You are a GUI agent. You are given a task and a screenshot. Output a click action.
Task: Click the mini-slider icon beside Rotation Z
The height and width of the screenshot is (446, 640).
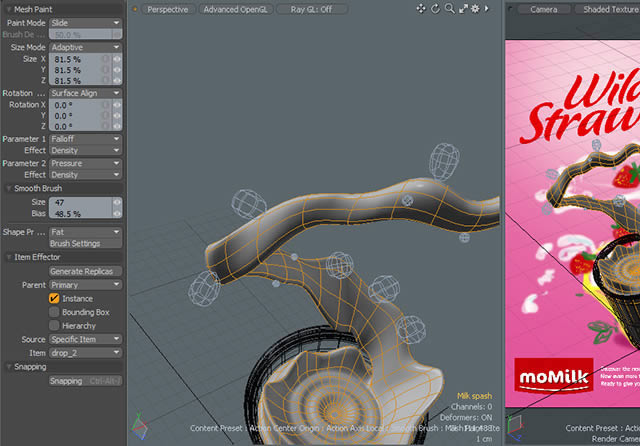[117, 126]
